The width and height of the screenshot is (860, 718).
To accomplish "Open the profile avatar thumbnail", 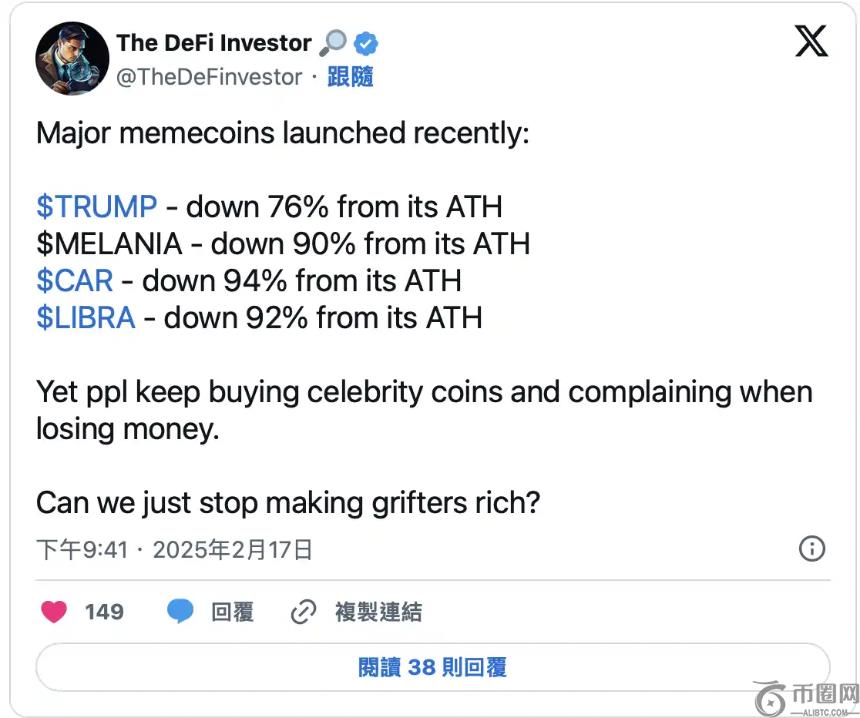I will tap(72, 58).
